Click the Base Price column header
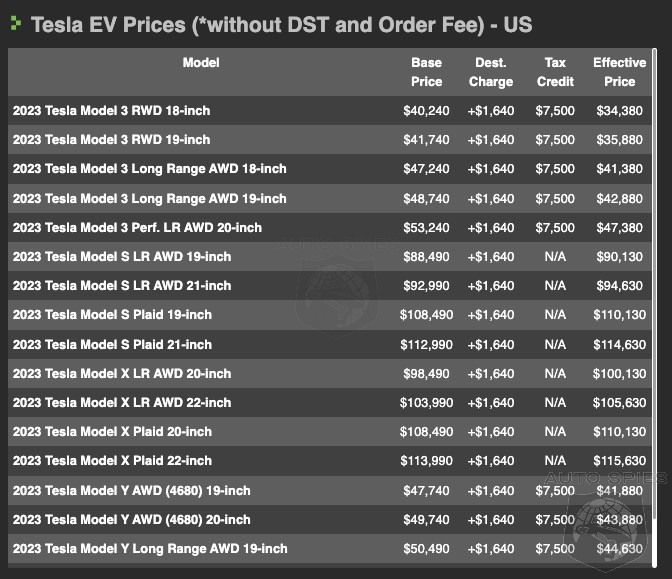This screenshot has width=672, height=579. click(x=426, y=72)
